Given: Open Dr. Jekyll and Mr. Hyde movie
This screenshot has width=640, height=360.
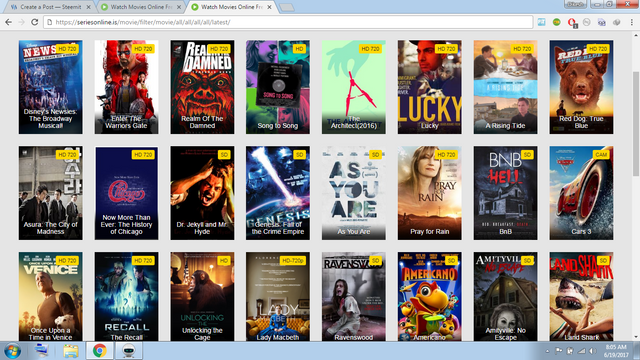Looking at the screenshot, I should click(x=202, y=193).
